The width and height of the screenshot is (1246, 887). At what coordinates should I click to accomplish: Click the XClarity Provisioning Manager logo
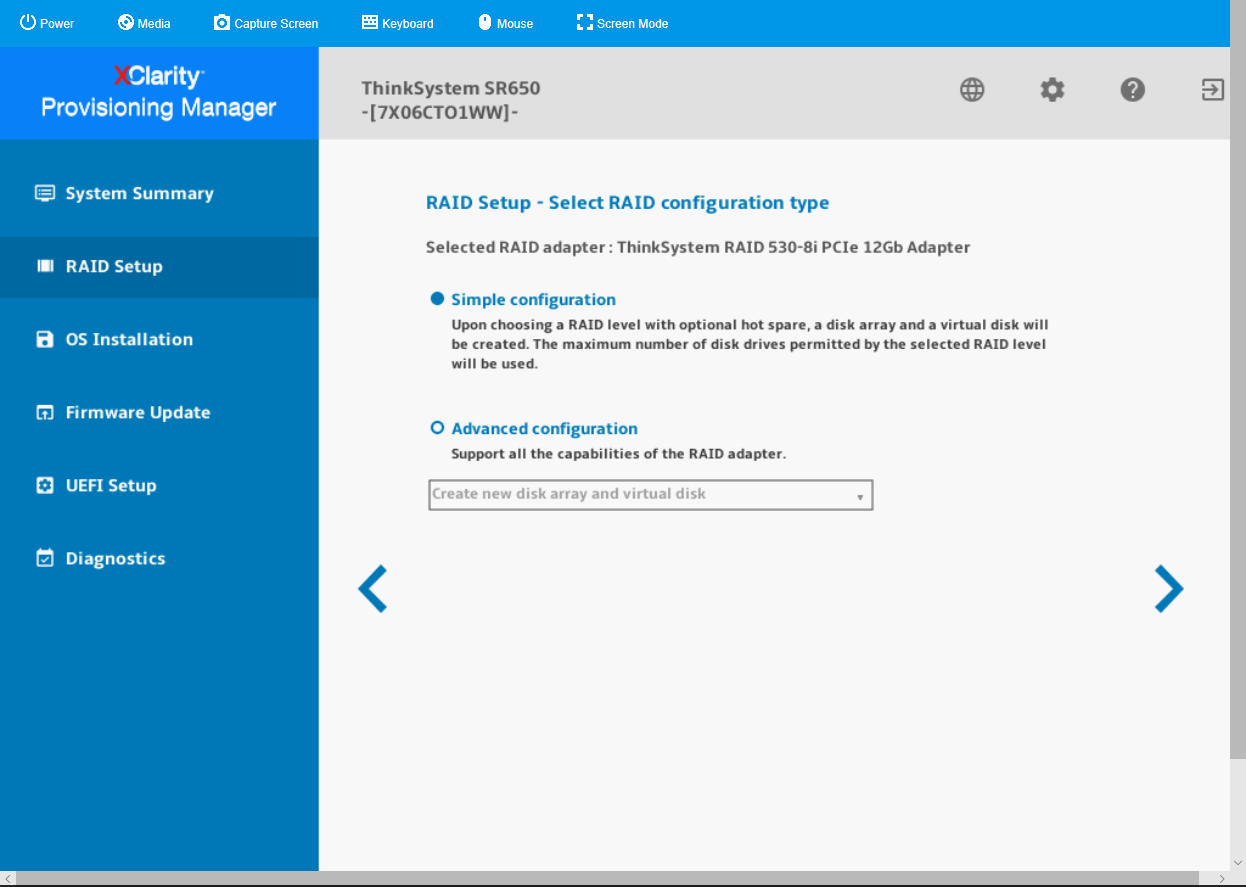[x=159, y=92]
